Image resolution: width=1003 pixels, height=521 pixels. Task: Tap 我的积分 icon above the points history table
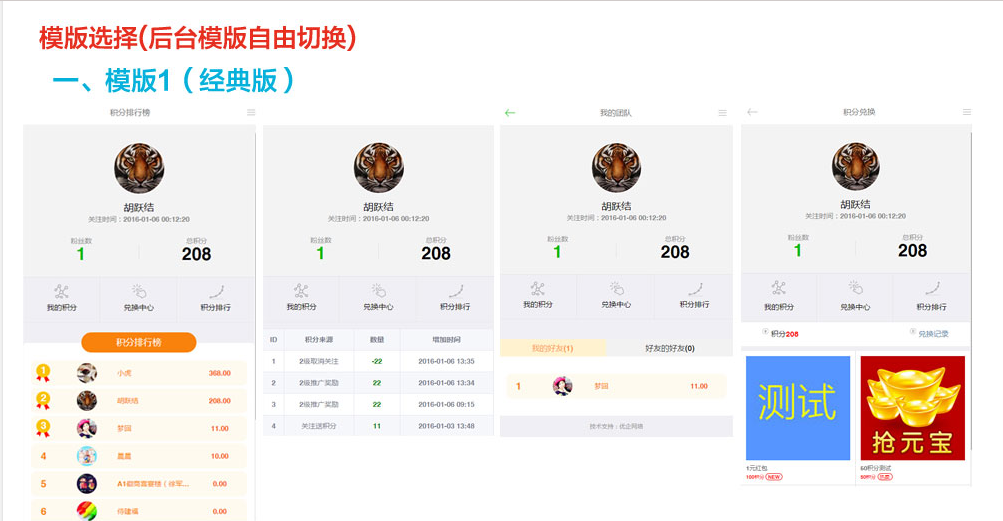(301, 291)
